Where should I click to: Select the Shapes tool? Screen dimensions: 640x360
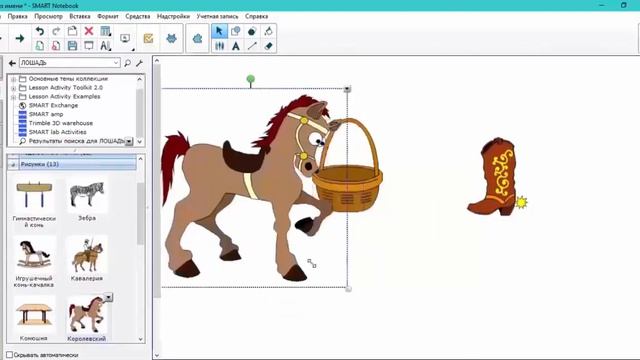point(236,31)
